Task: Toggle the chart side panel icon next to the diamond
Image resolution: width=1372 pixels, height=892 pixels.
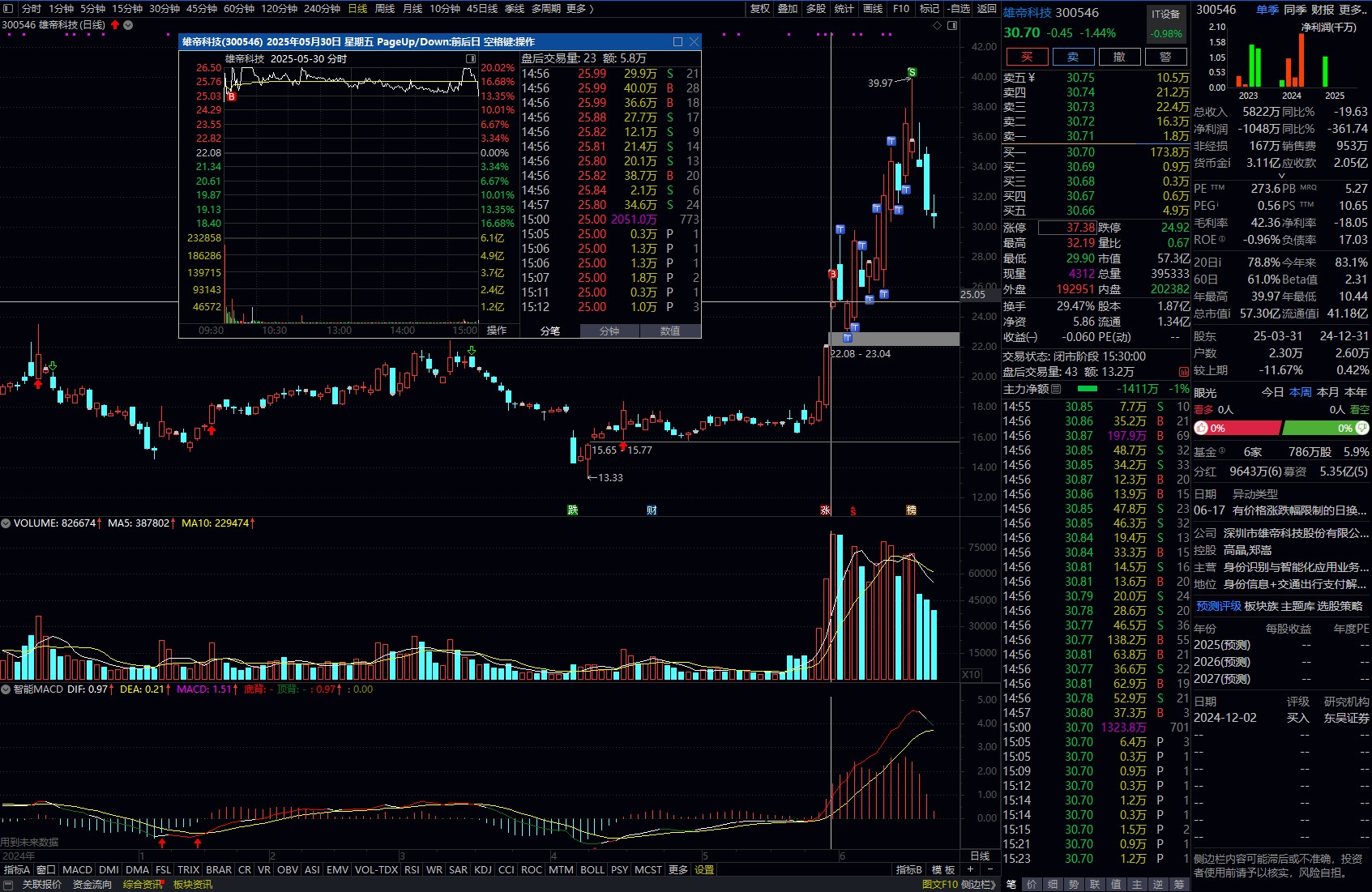Action: (952, 25)
